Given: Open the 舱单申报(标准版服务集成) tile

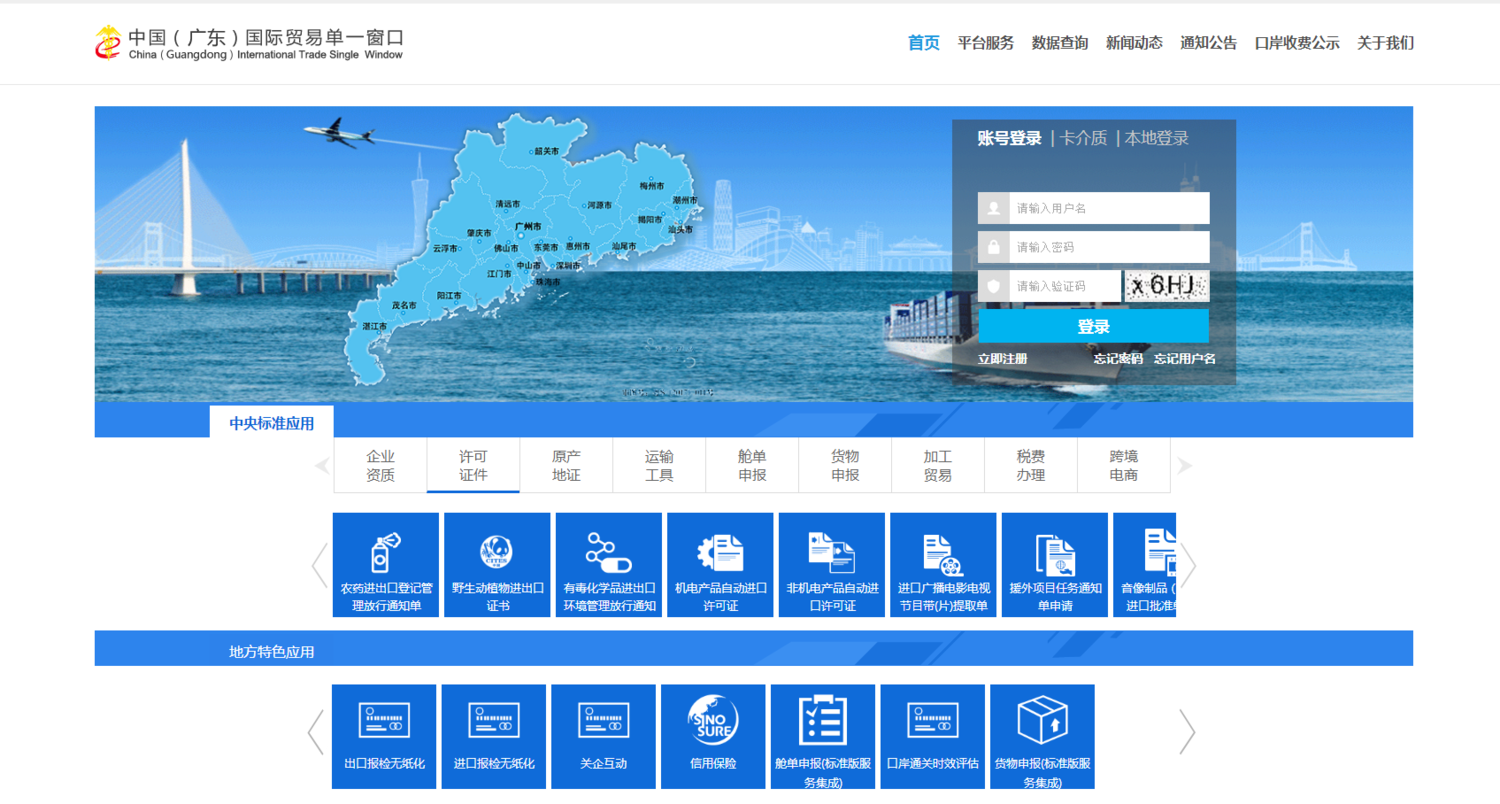Looking at the screenshot, I should [x=823, y=737].
